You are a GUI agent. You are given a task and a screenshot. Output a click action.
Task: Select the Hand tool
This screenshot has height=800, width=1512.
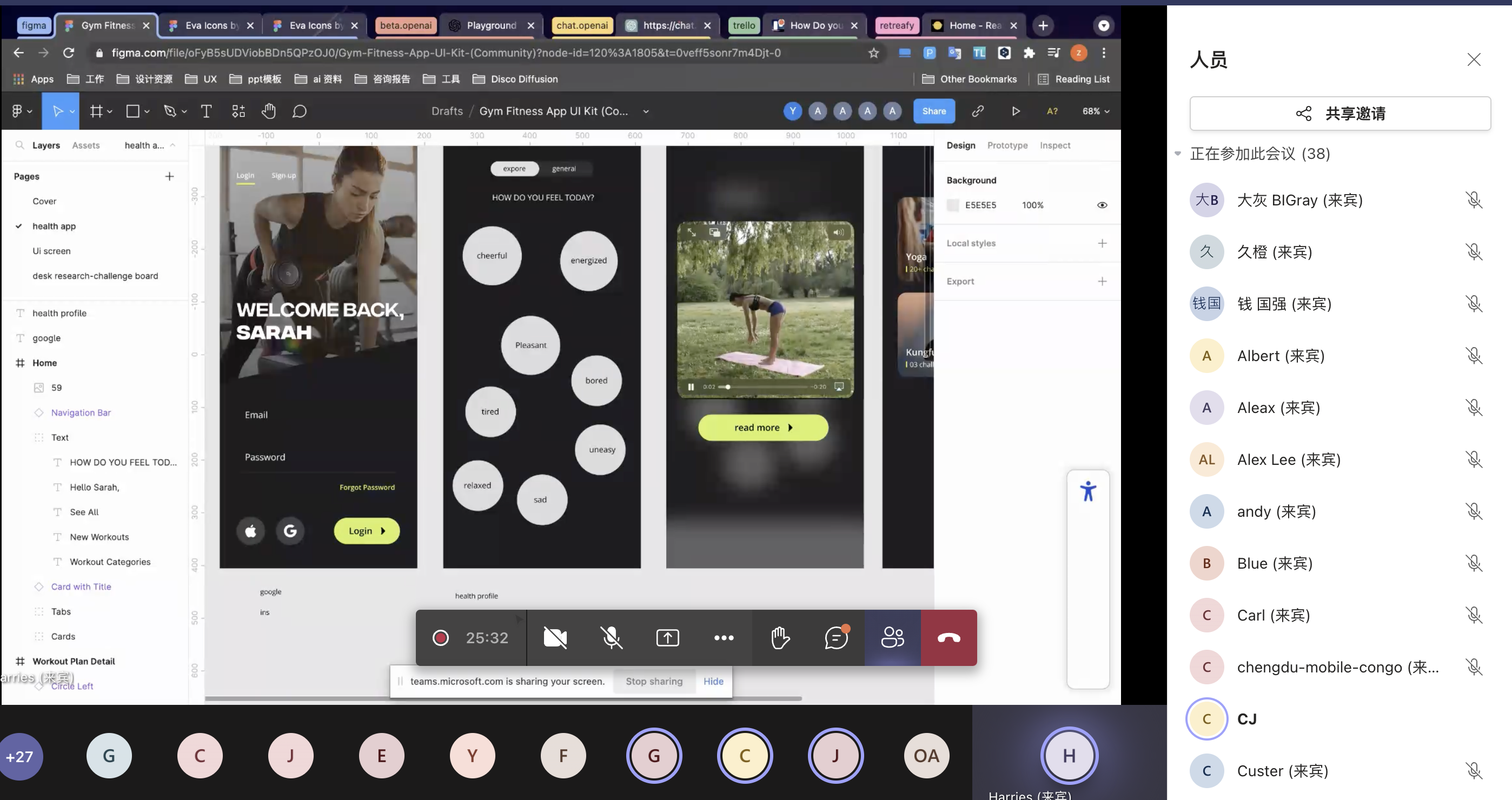(269, 111)
